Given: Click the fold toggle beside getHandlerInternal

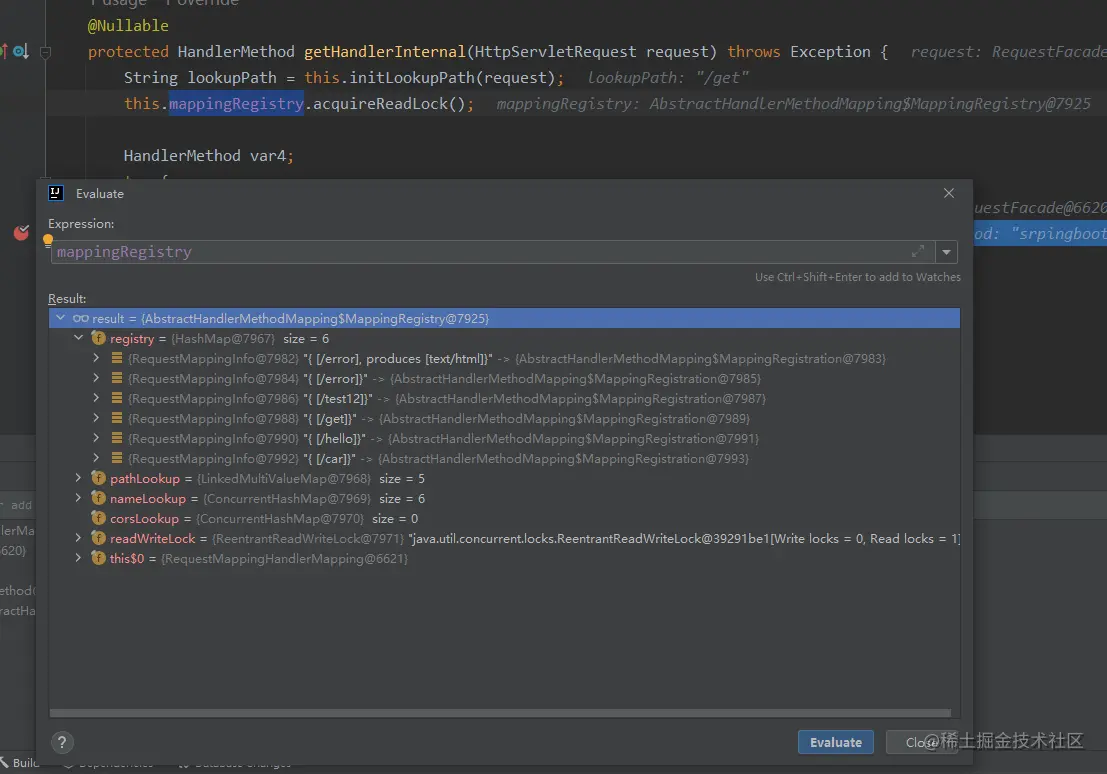Looking at the screenshot, I should click(x=45, y=52).
